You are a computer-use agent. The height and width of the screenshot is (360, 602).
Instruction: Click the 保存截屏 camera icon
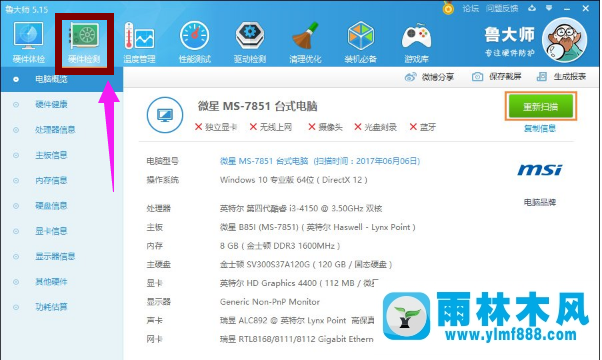click(x=477, y=77)
